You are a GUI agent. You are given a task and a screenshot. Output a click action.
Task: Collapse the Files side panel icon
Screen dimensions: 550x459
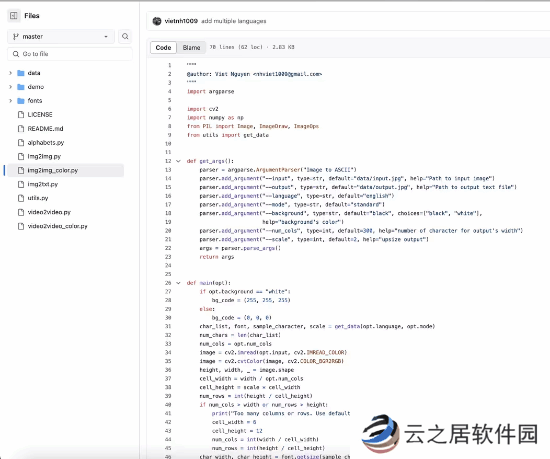pos(13,15)
